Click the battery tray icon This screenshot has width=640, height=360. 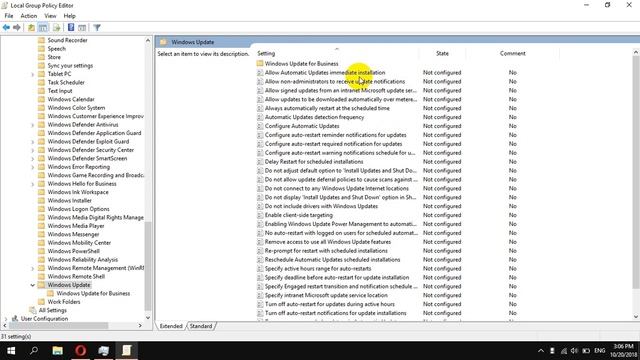[x=586, y=351]
